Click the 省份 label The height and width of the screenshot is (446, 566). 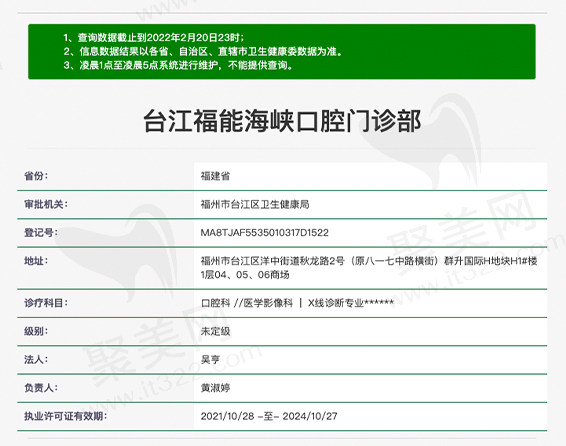click(36, 176)
